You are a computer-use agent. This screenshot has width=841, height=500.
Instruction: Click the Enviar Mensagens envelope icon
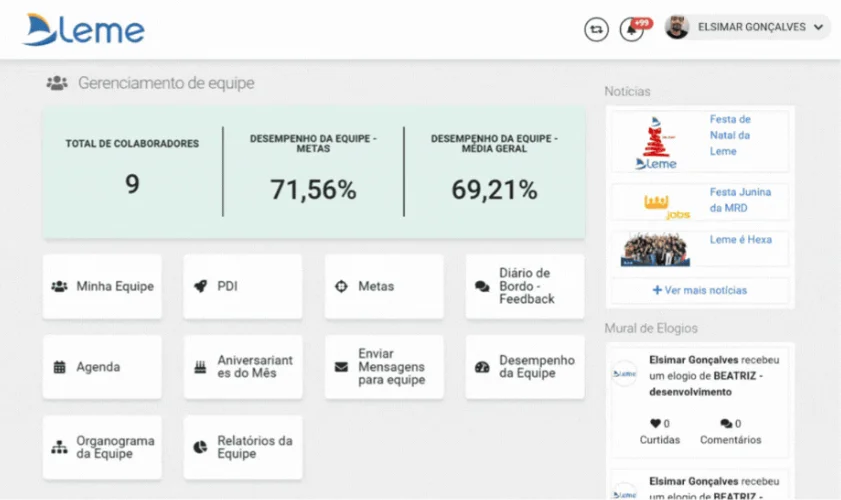click(341, 367)
